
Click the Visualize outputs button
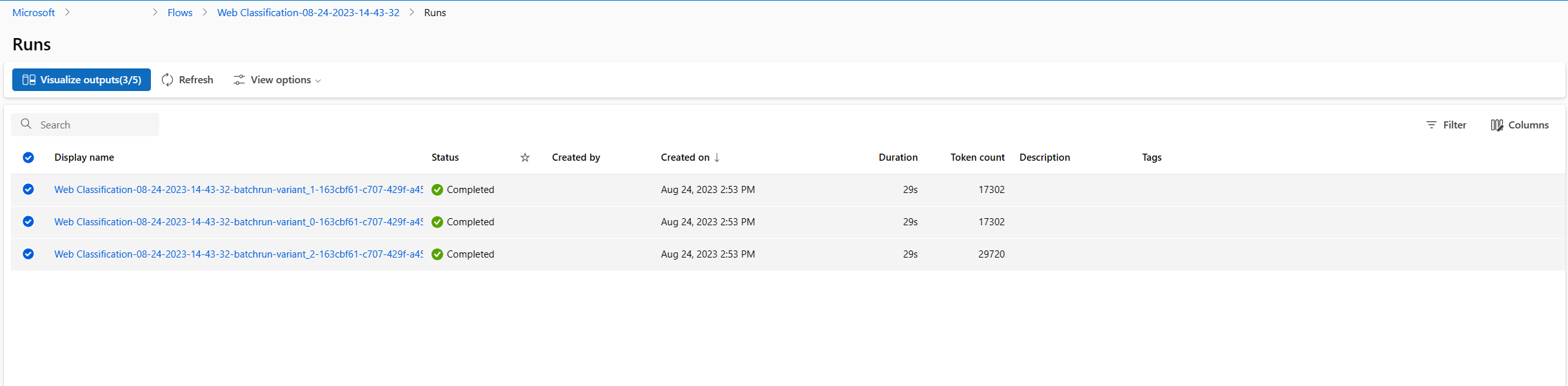pyautogui.click(x=81, y=80)
